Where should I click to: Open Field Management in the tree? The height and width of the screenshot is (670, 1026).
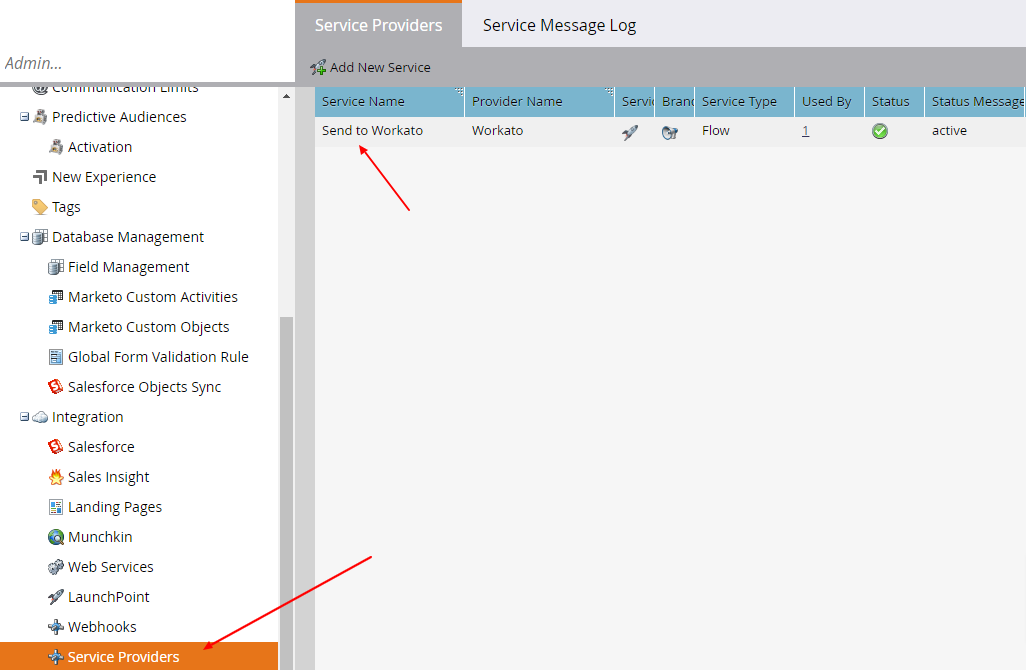tap(128, 267)
